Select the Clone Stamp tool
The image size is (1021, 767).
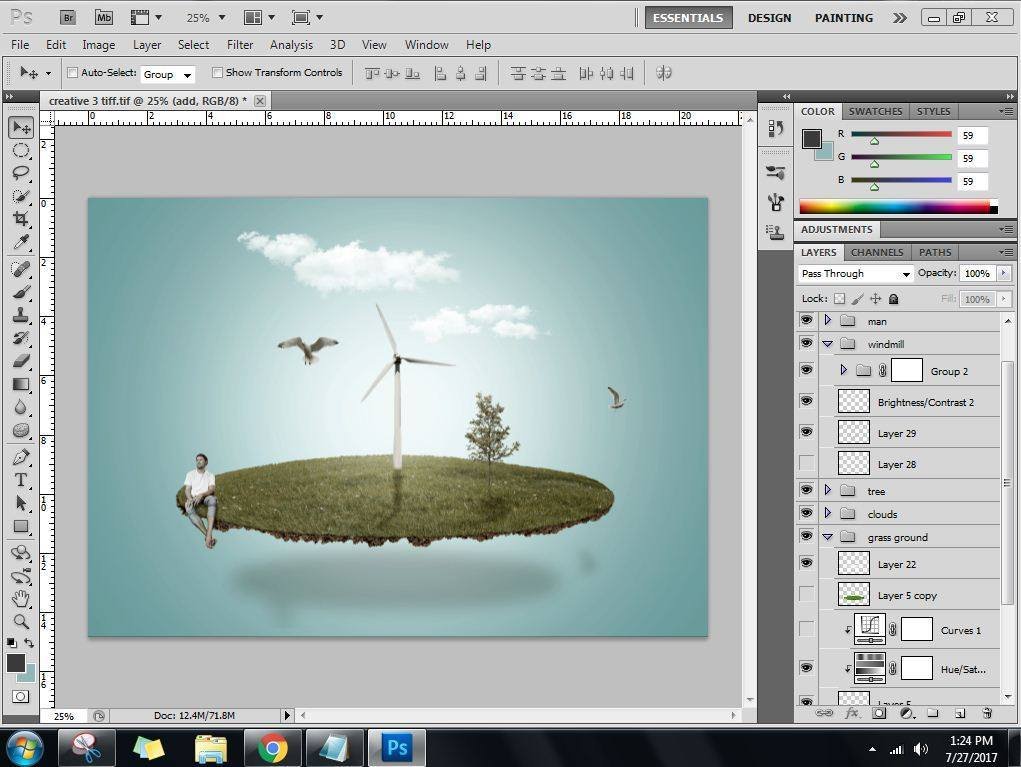[x=21, y=315]
